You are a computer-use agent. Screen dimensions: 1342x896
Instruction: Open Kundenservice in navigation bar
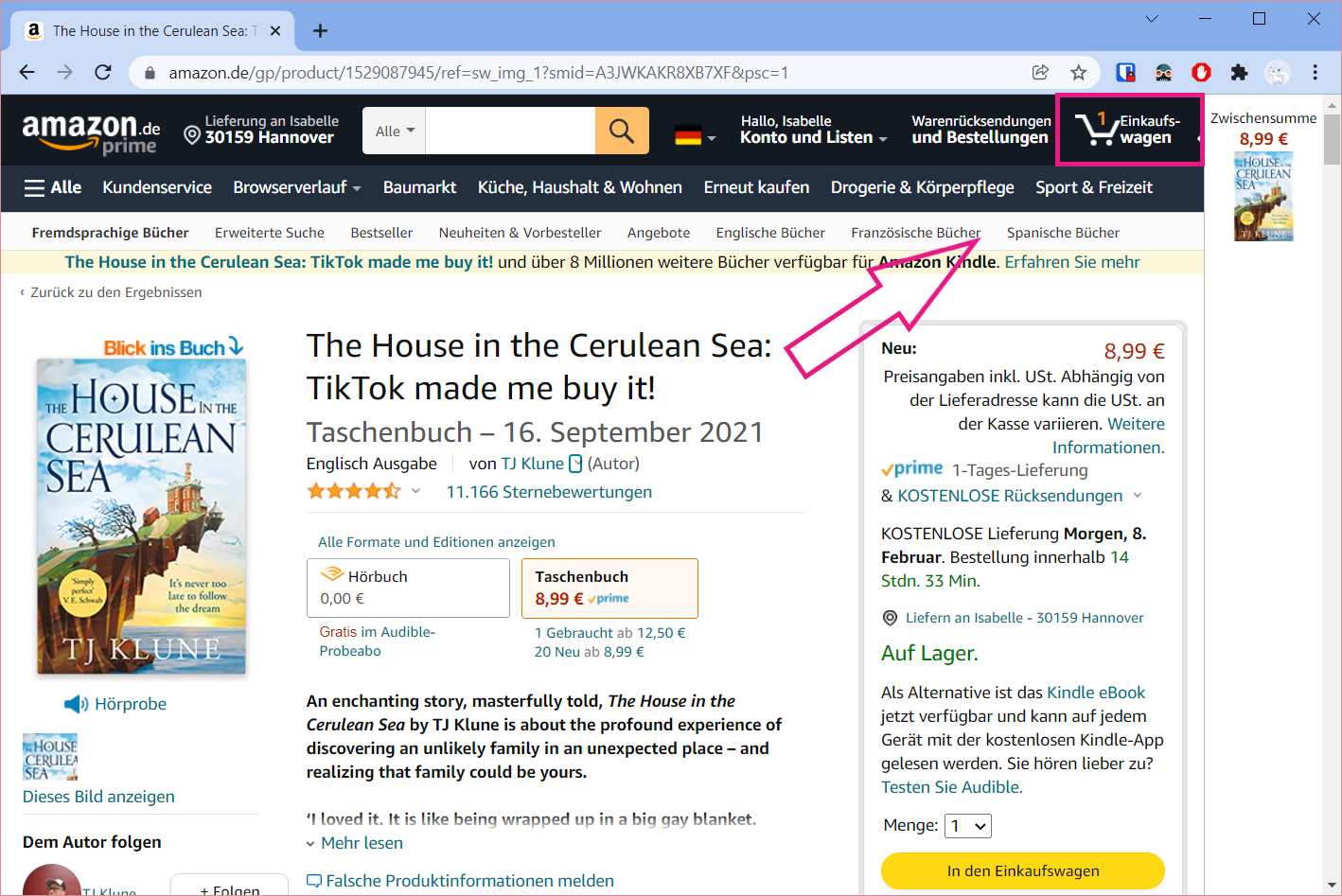tap(157, 187)
